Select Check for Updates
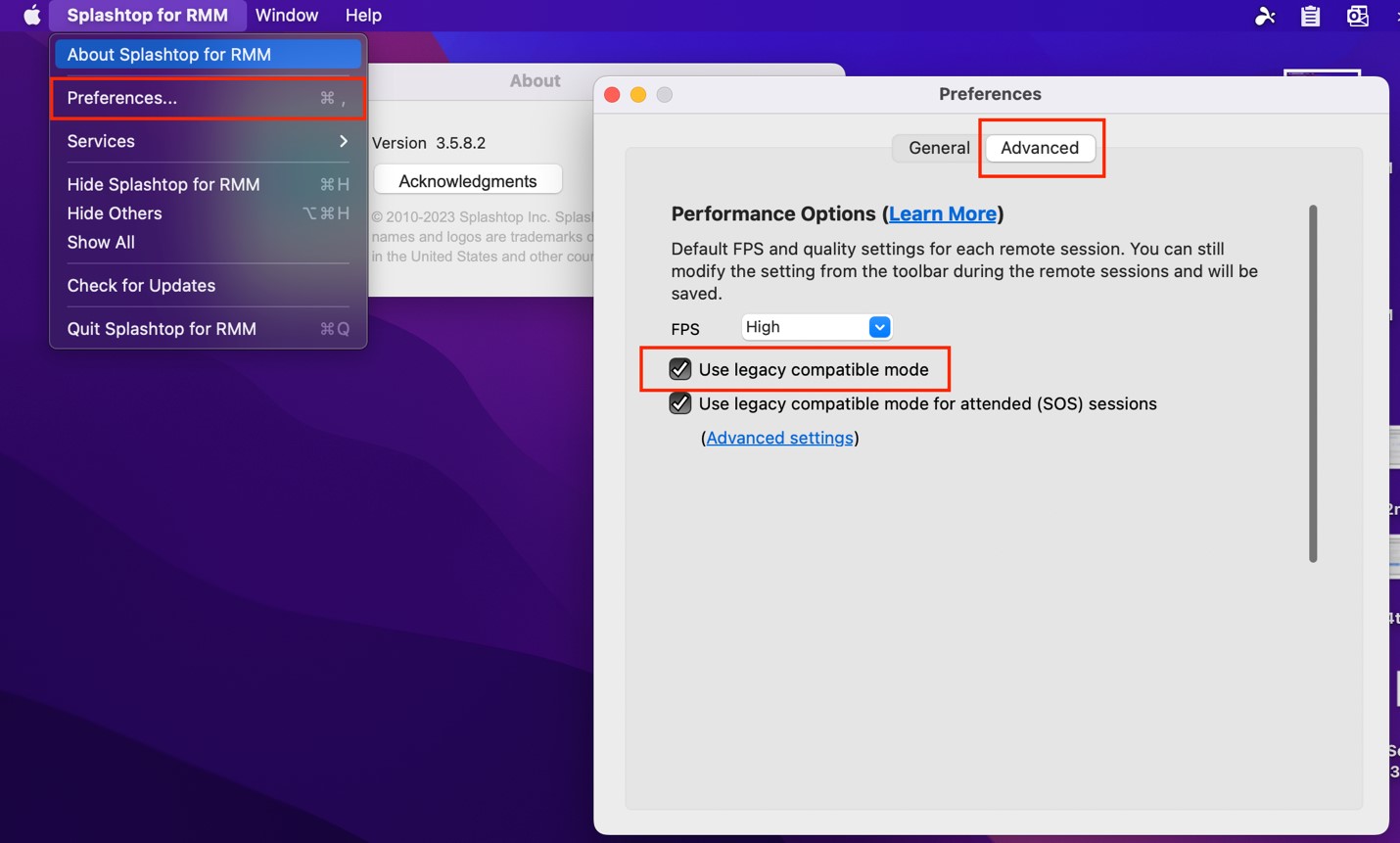Image resolution: width=1400 pixels, height=843 pixels. pyautogui.click(x=208, y=285)
